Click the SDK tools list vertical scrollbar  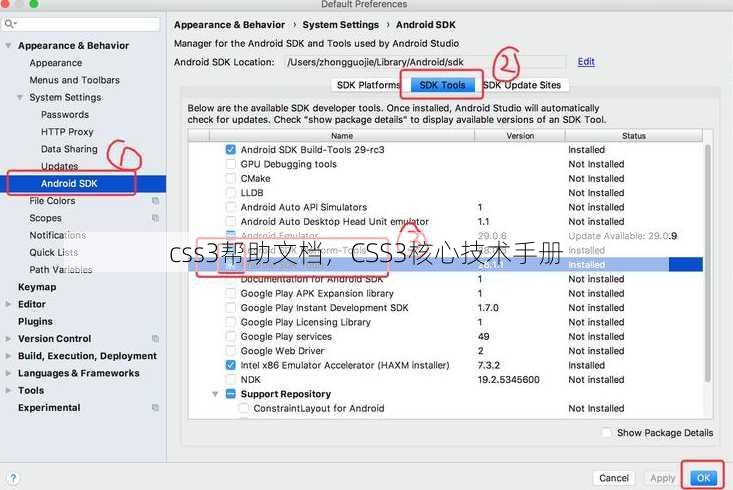point(708,263)
